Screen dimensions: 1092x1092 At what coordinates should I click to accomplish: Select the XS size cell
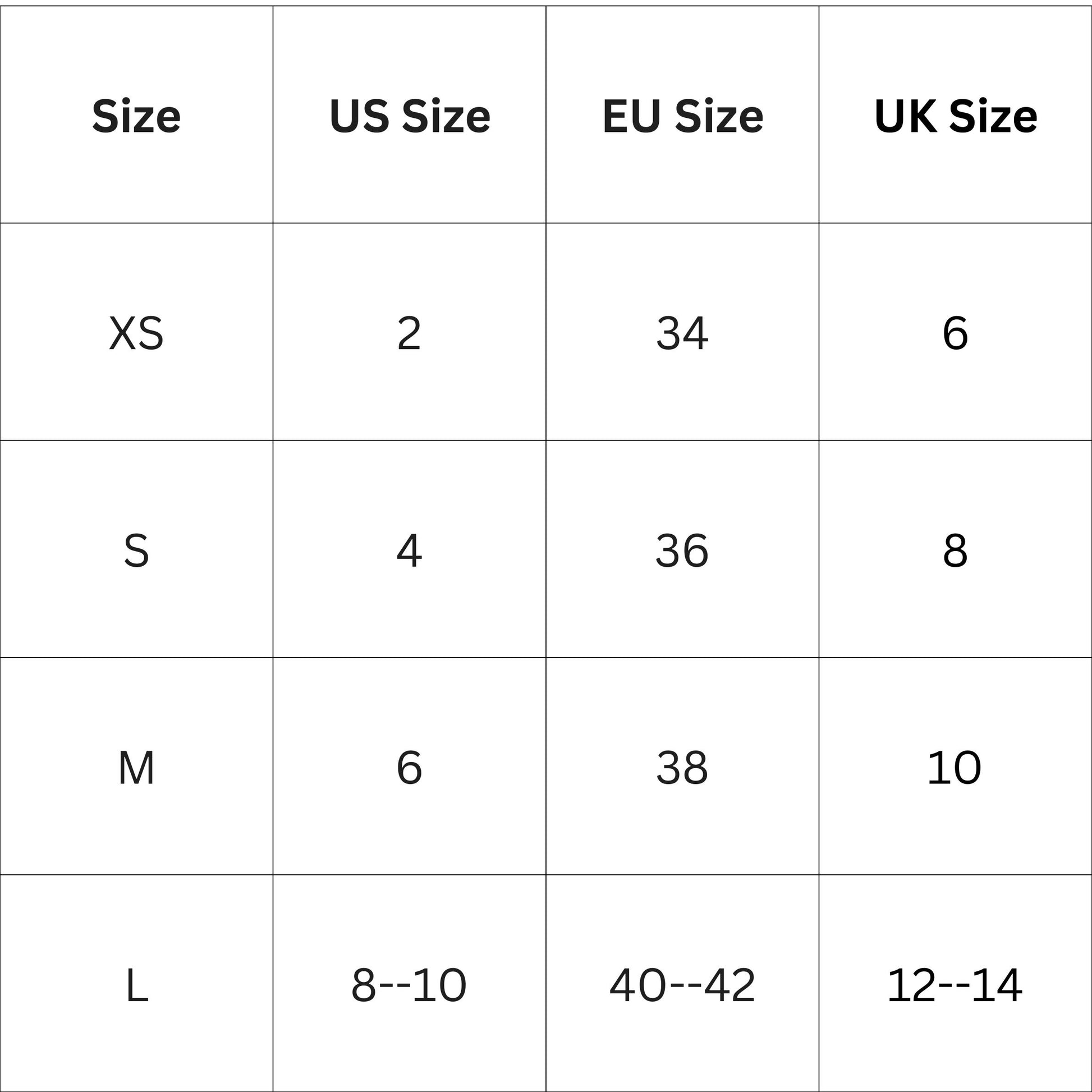(x=136, y=333)
